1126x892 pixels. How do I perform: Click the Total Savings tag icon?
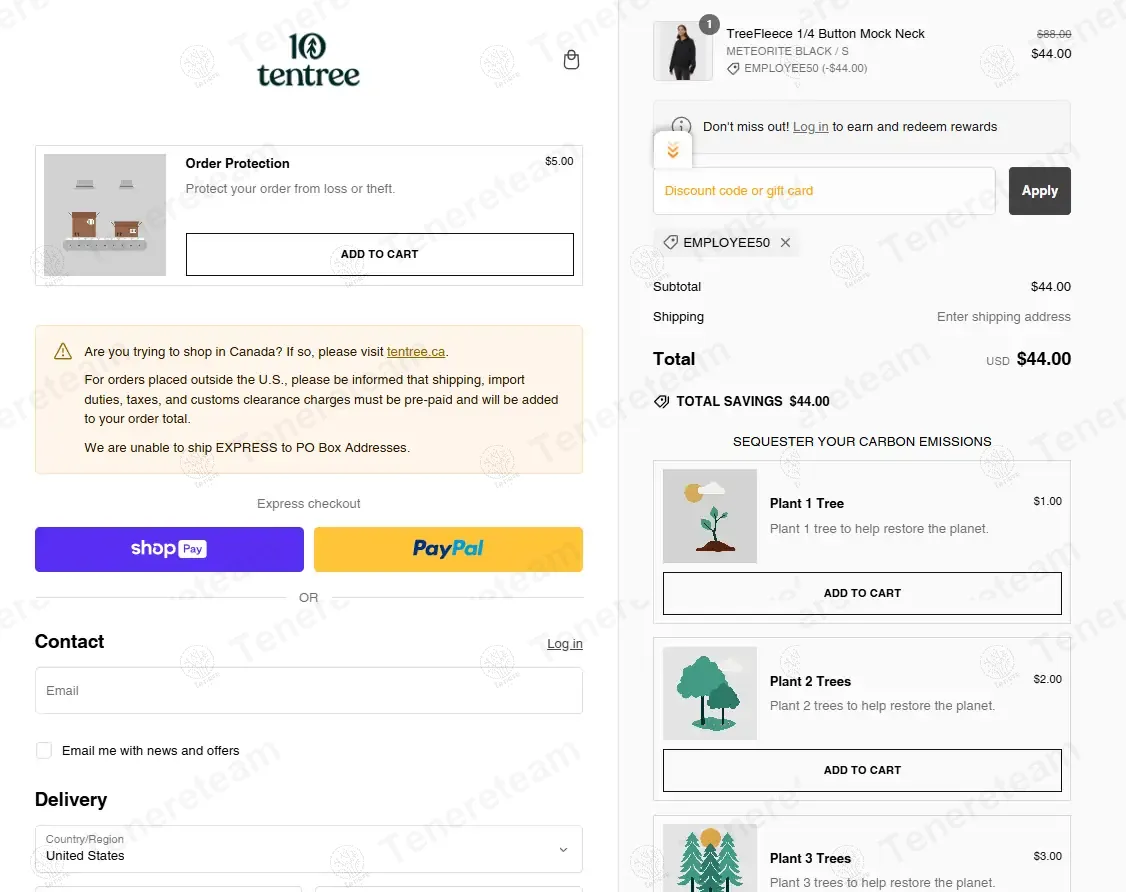tap(661, 401)
